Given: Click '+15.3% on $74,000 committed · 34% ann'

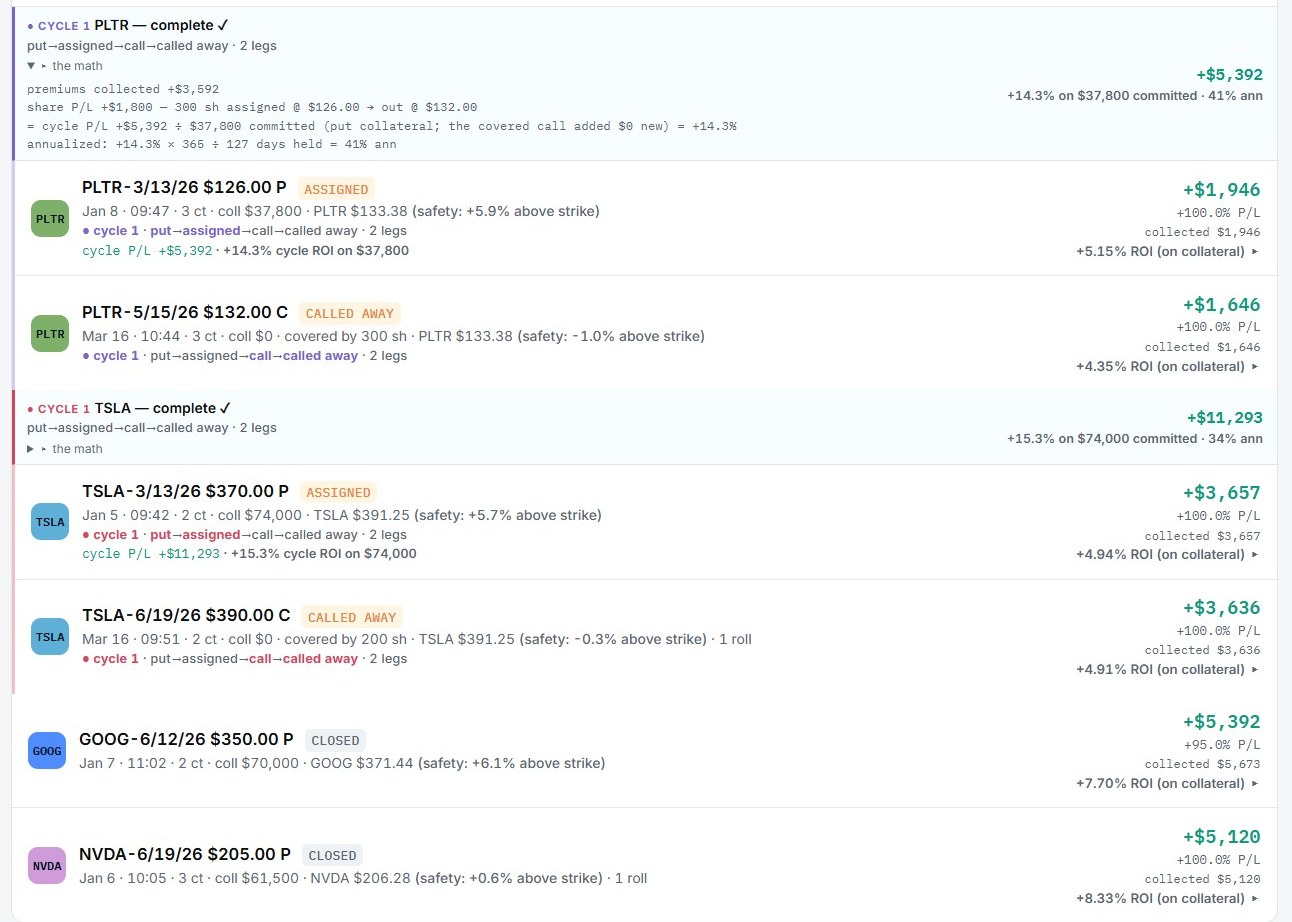Looking at the screenshot, I should pos(1135,439).
